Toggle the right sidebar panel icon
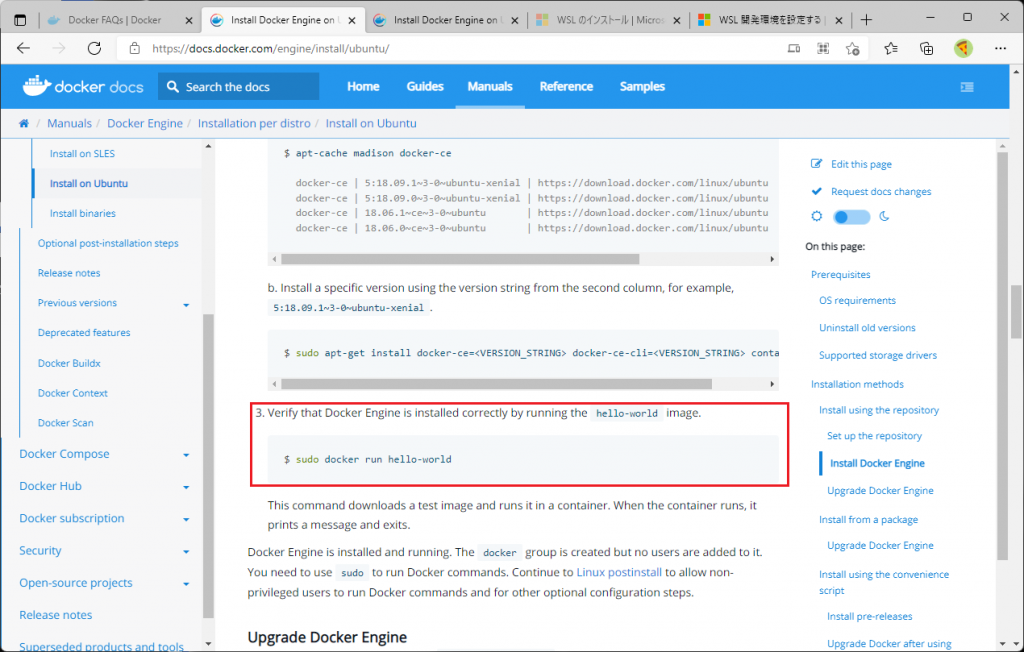Image resolution: width=1024 pixels, height=652 pixels. pyautogui.click(x=967, y=87)
